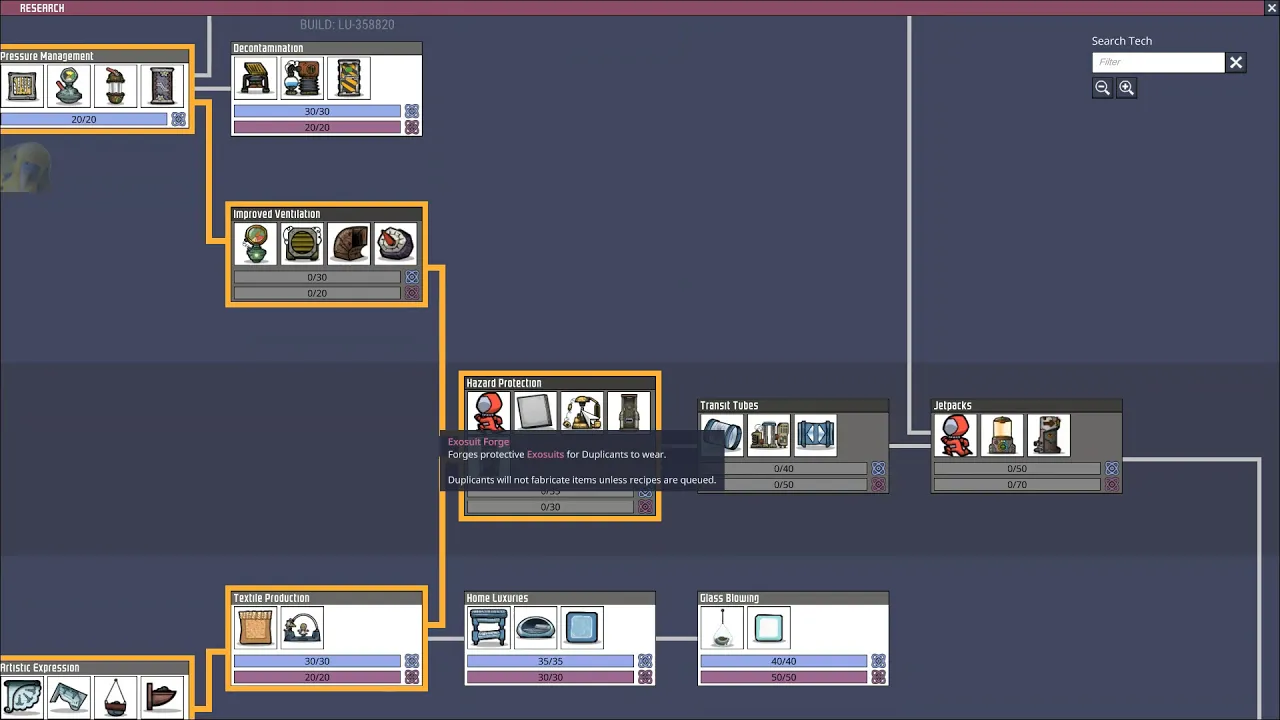The width and height of the screenshot is (1280, 720).
Task: Select the corner moulding icon in Artistic Expression
Action: pos(69,697)
